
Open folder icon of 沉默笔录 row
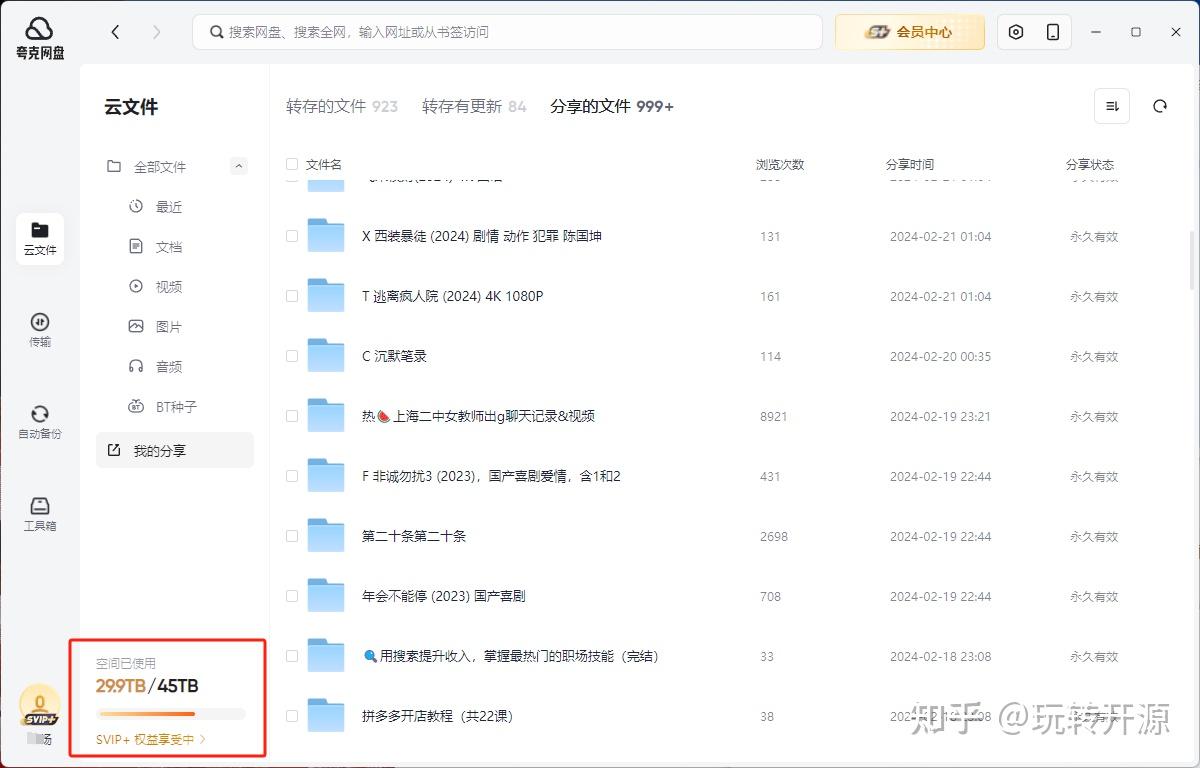tap(326, 355)
